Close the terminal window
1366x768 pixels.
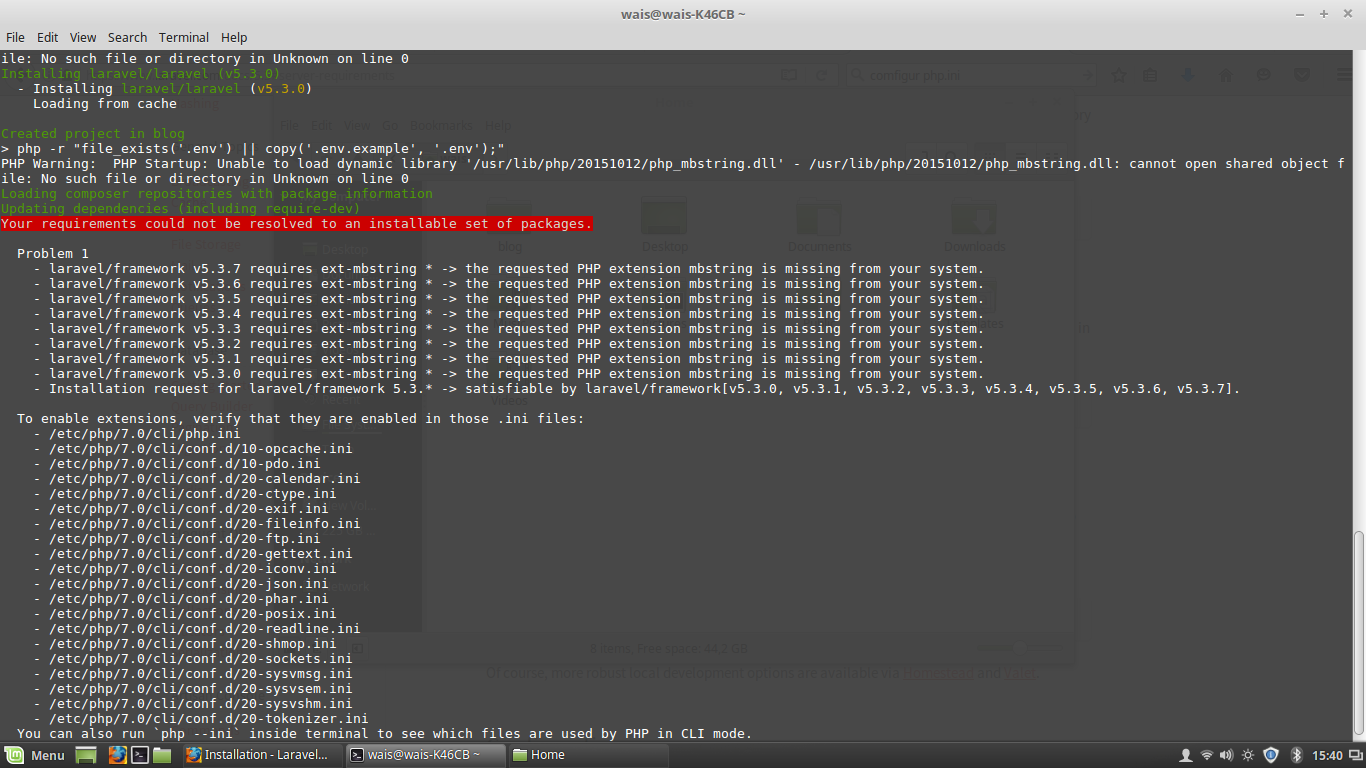point(1345,13)
